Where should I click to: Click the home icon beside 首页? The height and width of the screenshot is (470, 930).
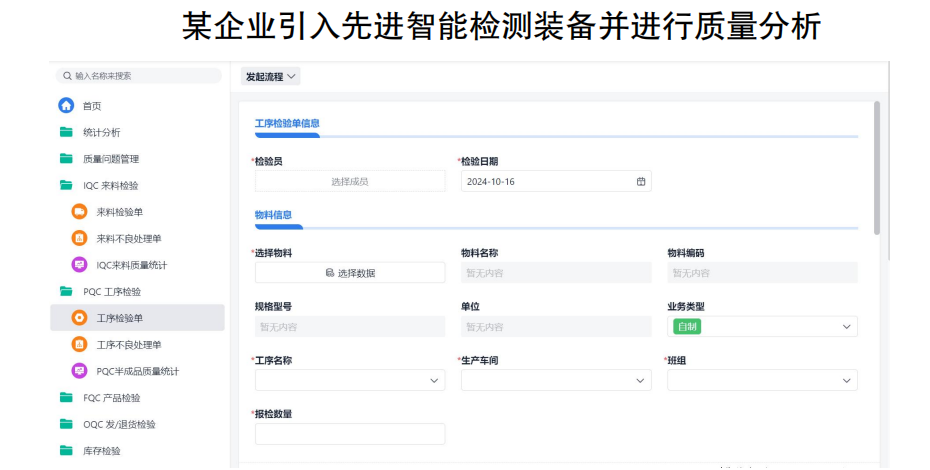tap(66, 105)
